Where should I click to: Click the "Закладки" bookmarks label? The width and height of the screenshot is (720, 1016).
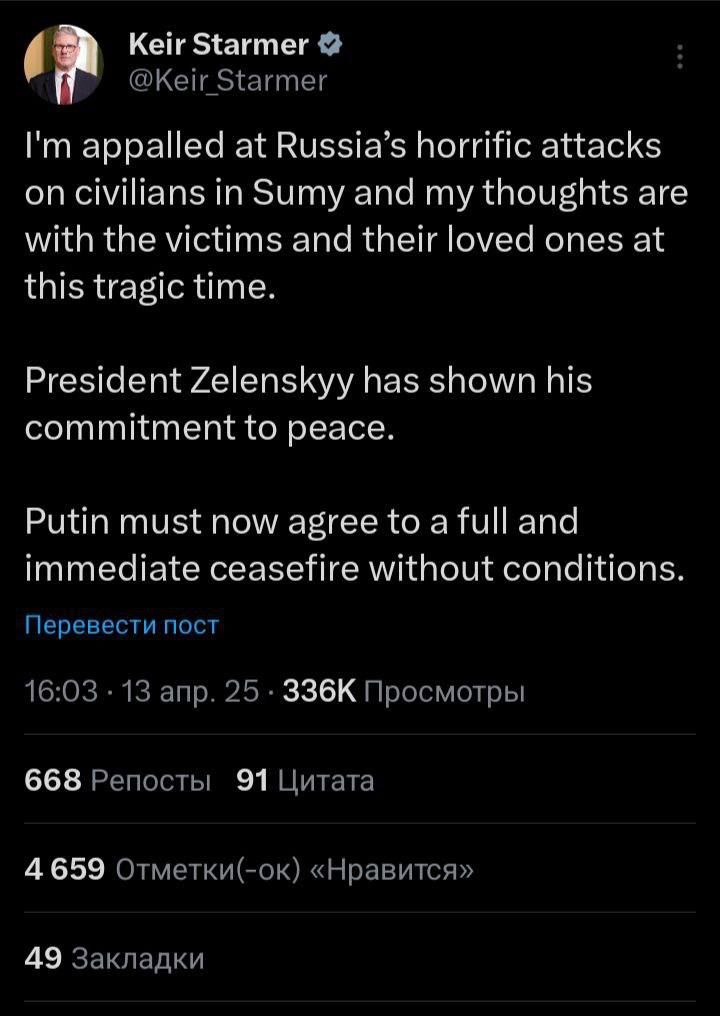click(139, 958)
